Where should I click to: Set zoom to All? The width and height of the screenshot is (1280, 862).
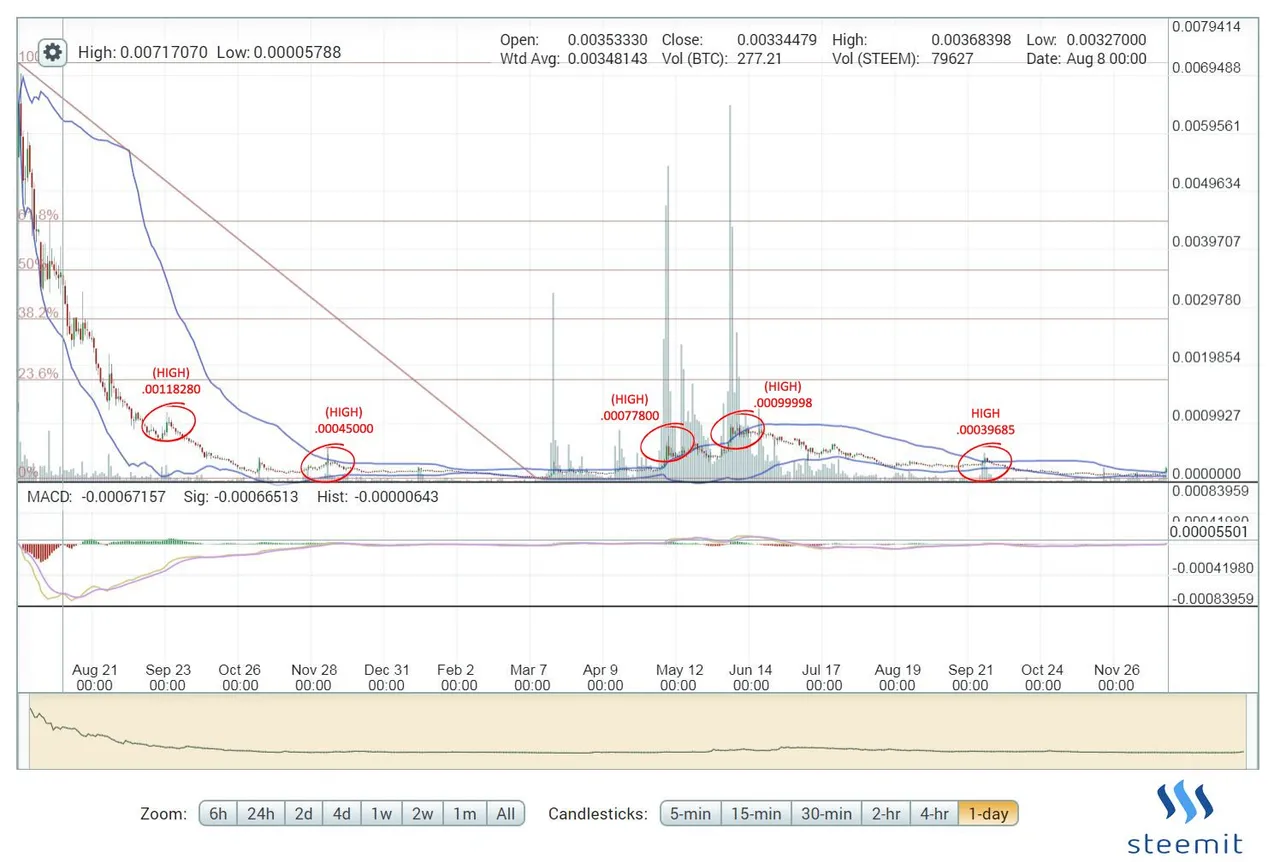(x=506, y=814)
